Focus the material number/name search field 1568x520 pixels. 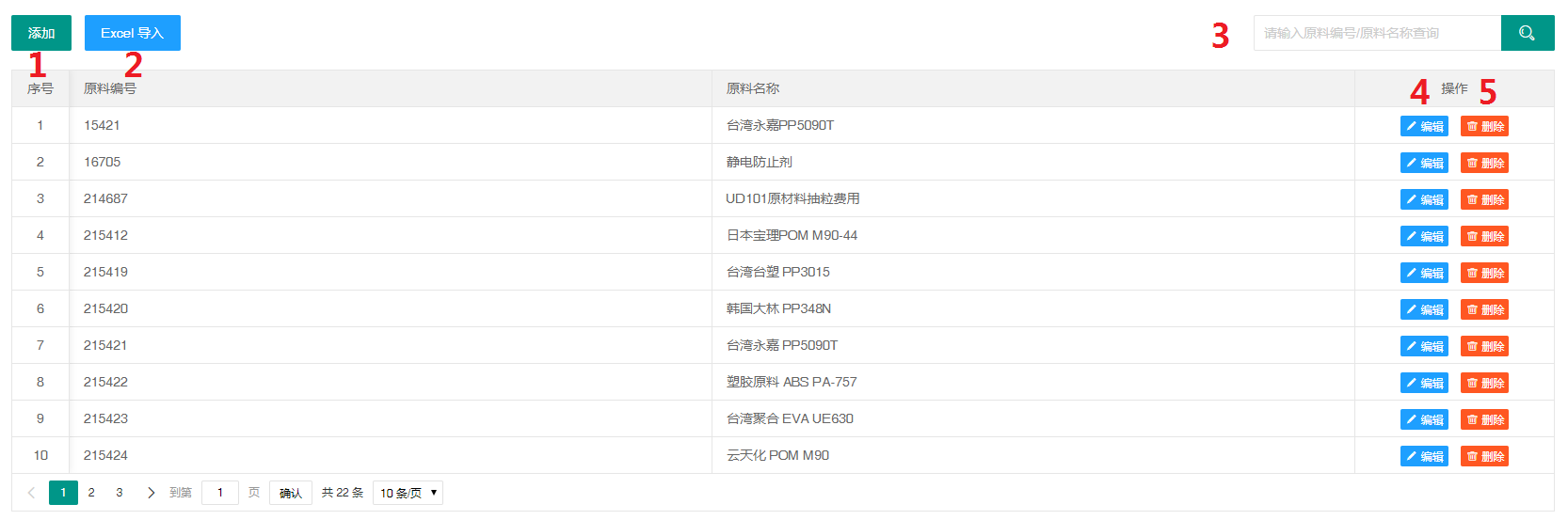(x=1376, y=33)
